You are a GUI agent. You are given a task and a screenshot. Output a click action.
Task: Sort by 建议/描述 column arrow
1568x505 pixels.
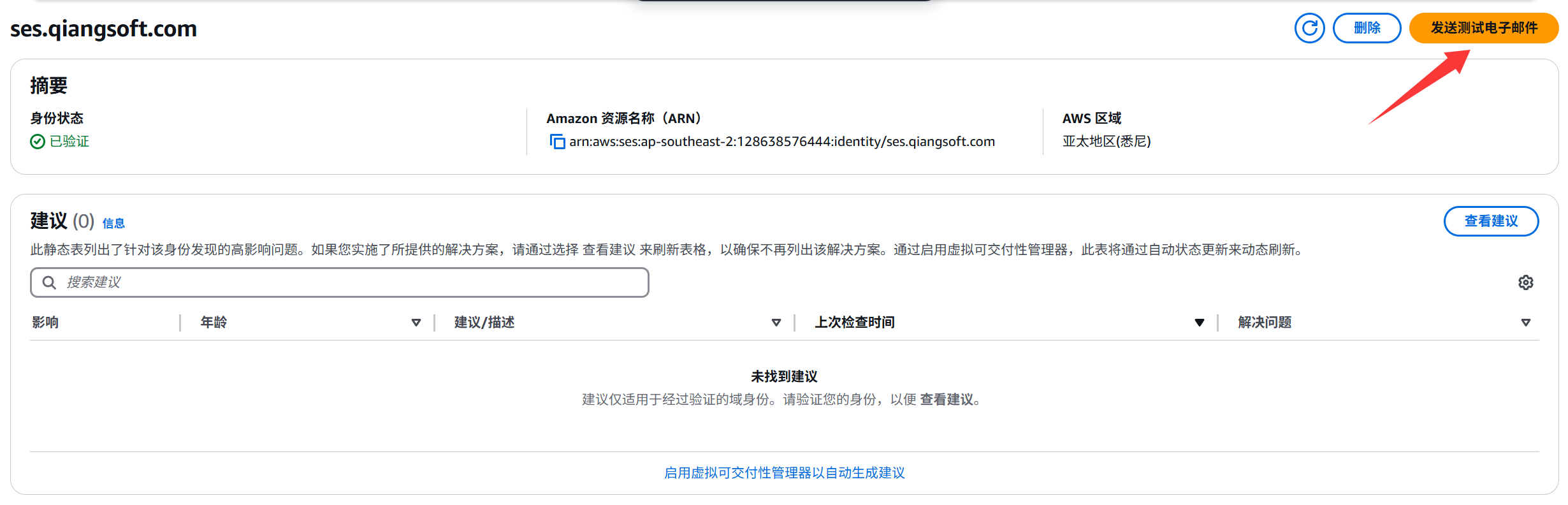click(x=776, y=323)
